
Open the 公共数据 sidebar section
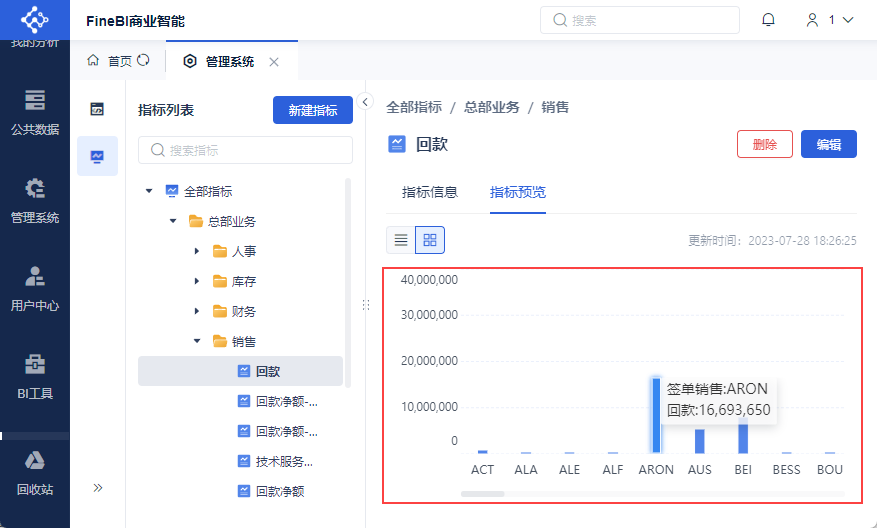tap(35, 112)
